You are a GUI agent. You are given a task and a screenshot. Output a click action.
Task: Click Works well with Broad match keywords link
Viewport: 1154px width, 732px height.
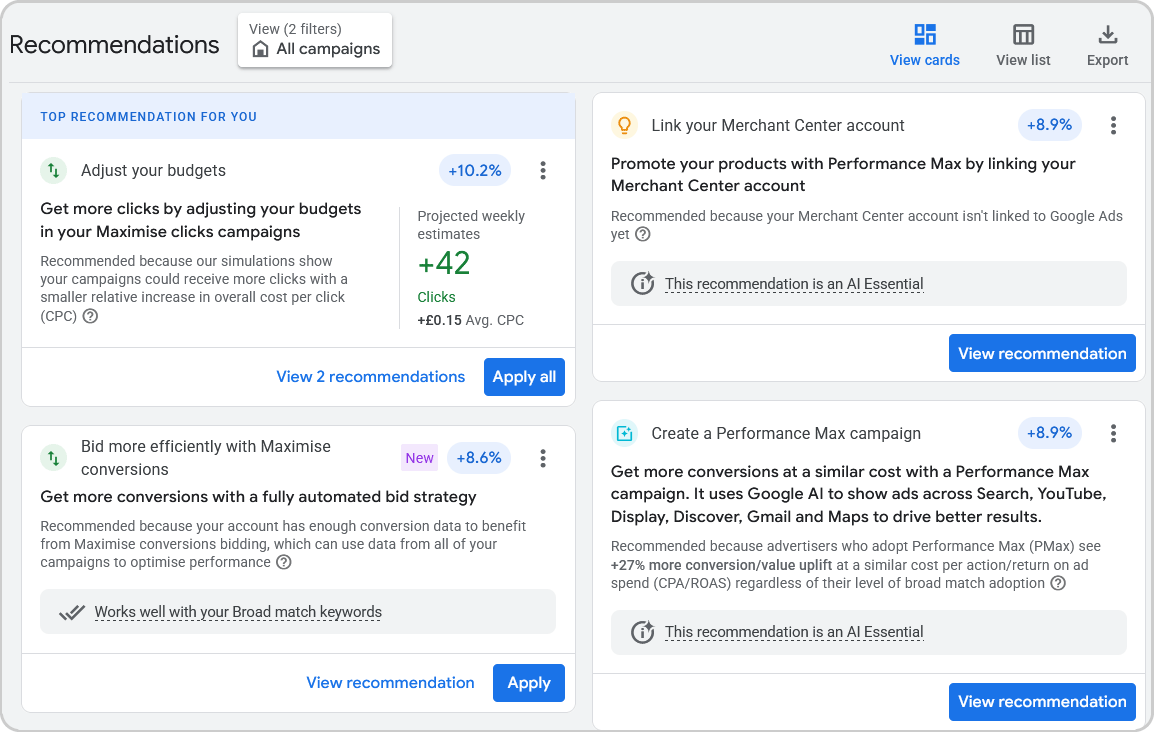(x=236, y=611)
